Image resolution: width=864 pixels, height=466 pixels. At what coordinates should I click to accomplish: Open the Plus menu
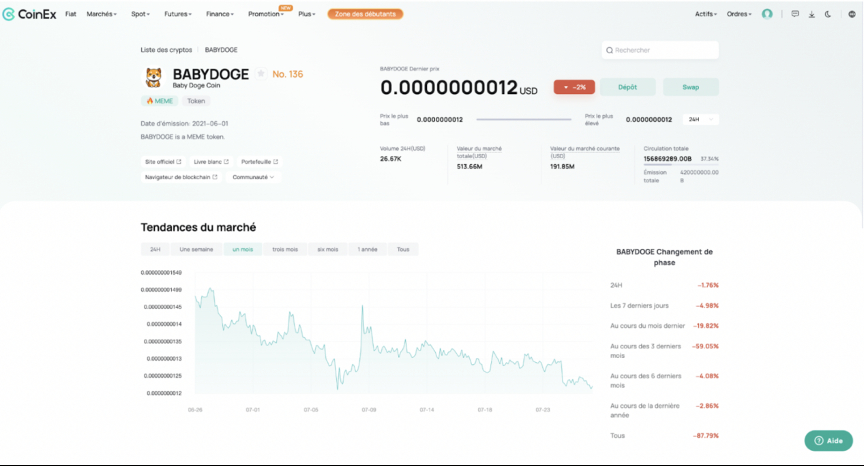coord(306,14)
